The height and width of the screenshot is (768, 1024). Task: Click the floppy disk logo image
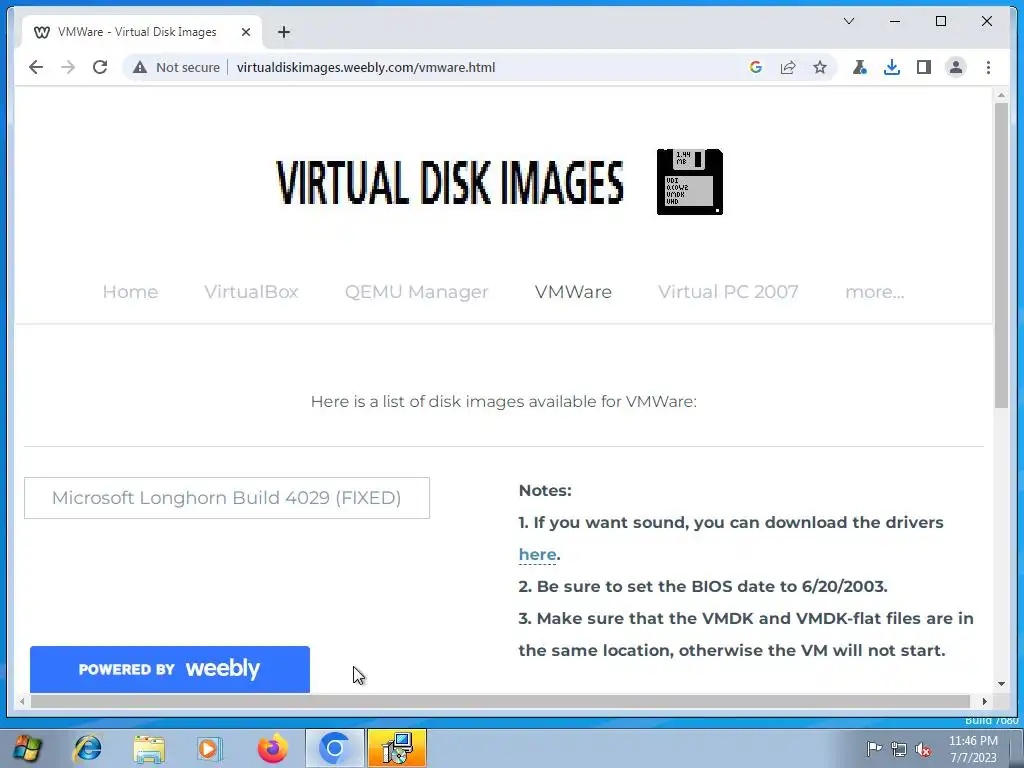coord(690,182)
